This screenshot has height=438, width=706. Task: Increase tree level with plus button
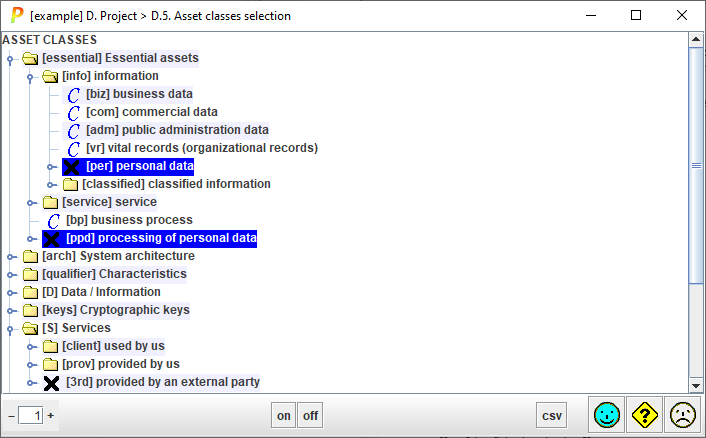(x=51, y=415)
